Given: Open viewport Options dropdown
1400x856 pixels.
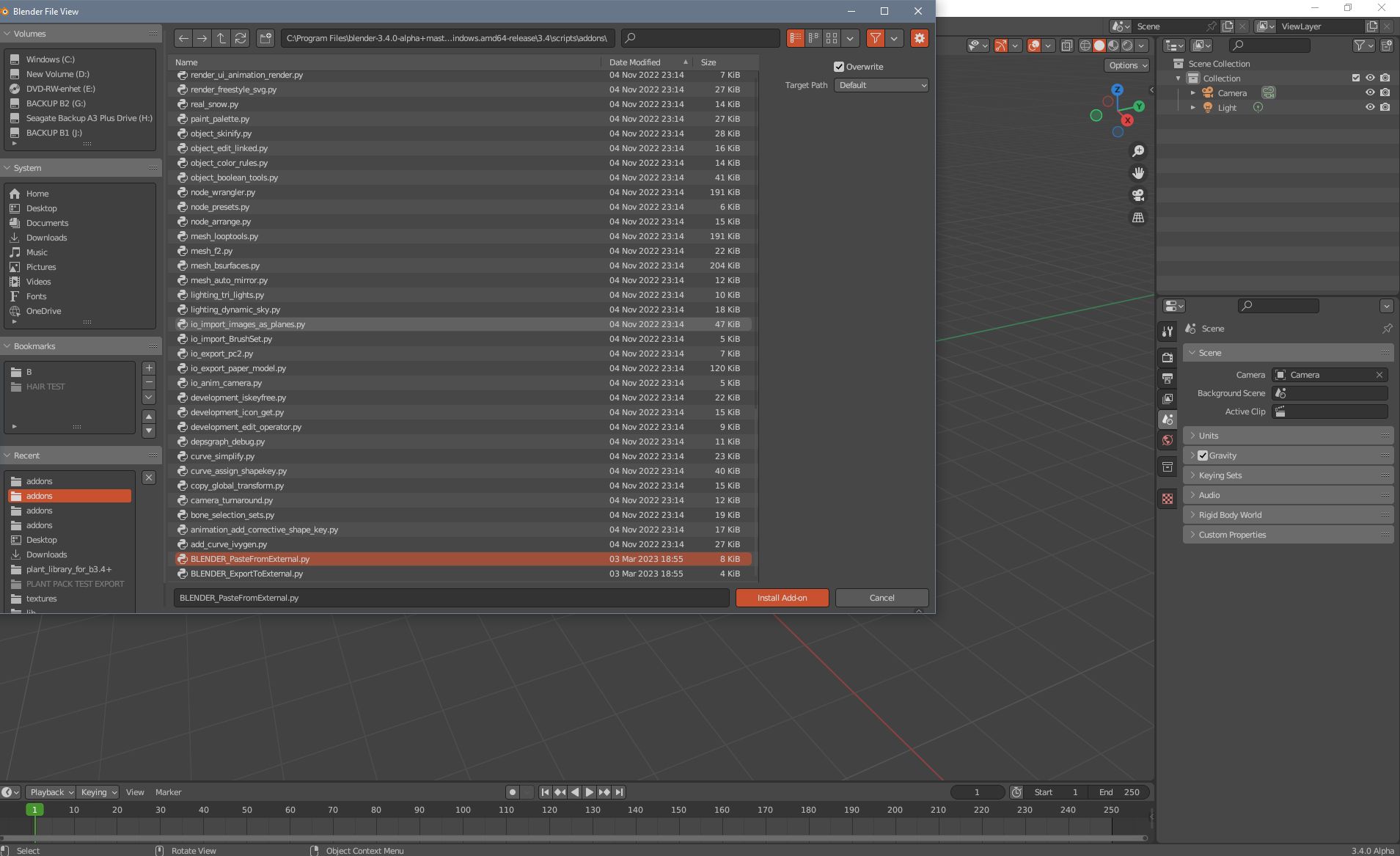Looking at the screenshot, I should (1126, 65).
